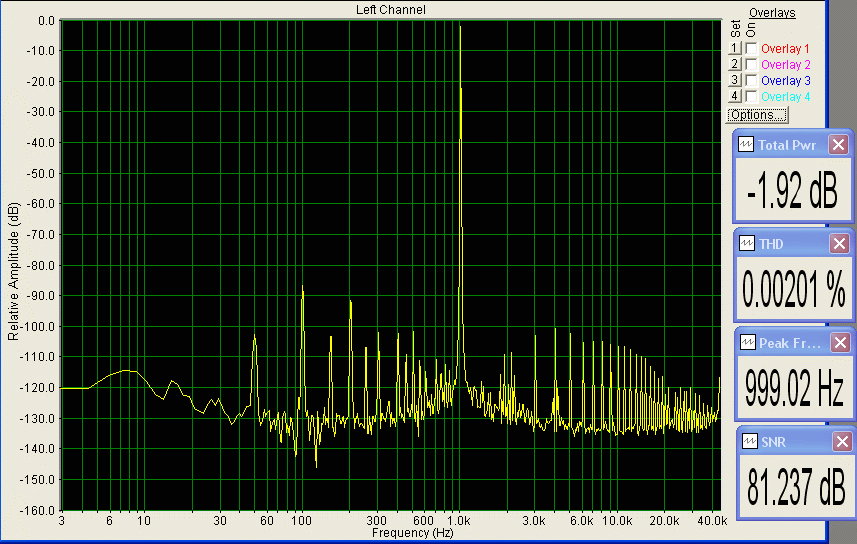Click the Overlay 4 cyan label
Screen dimensions: 857x544
click(x=786, y=97)
